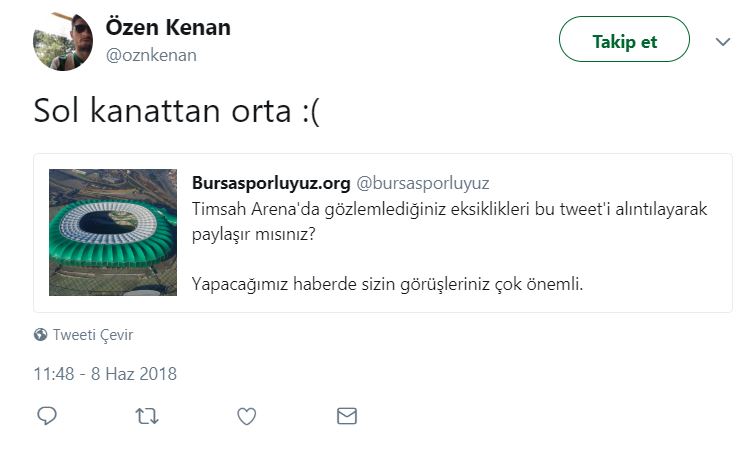Retweet this tweet using the arrows icon
The width and height of the screenshot is (742, 451).
point(146,416)
